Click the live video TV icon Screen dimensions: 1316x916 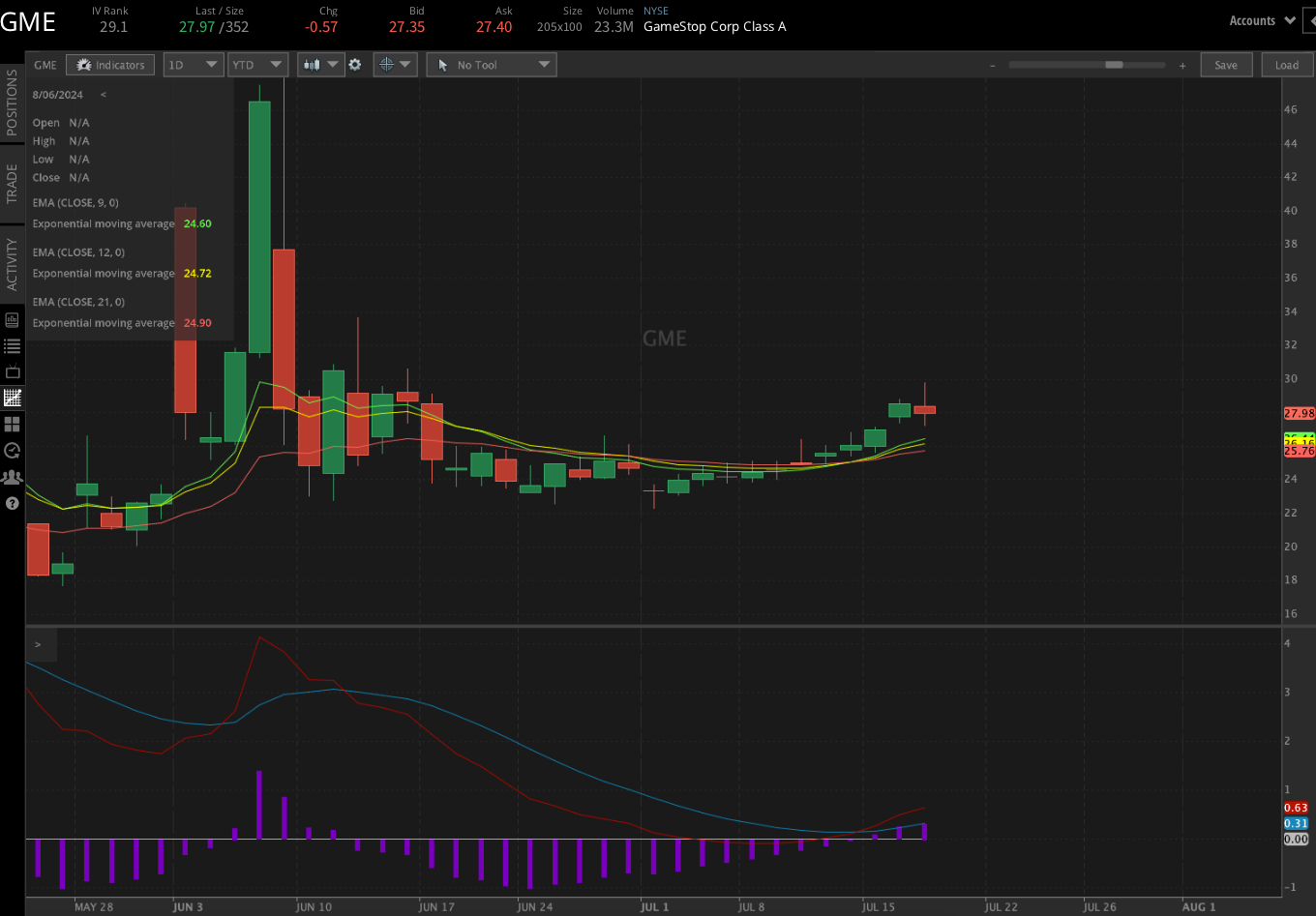(x=13, y=371)
